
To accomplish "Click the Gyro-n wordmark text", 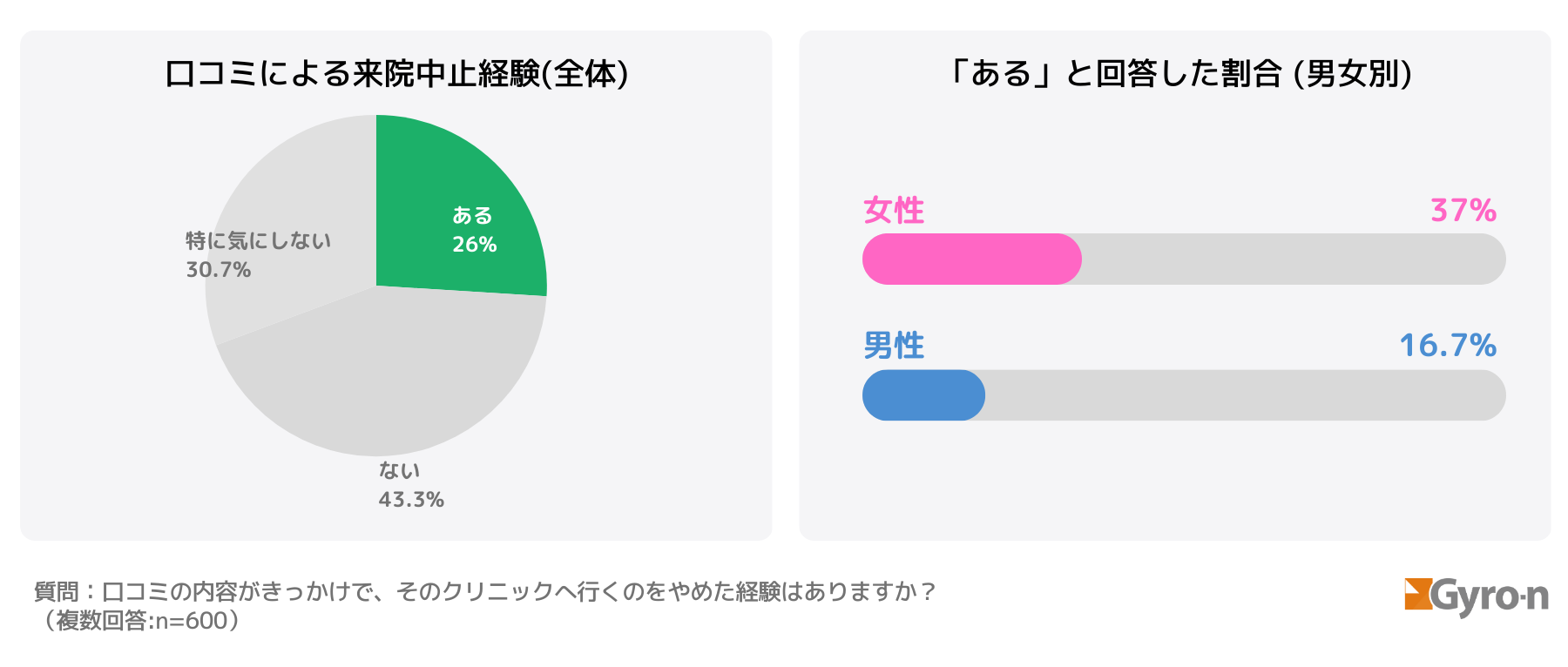I will [1490, 596].
